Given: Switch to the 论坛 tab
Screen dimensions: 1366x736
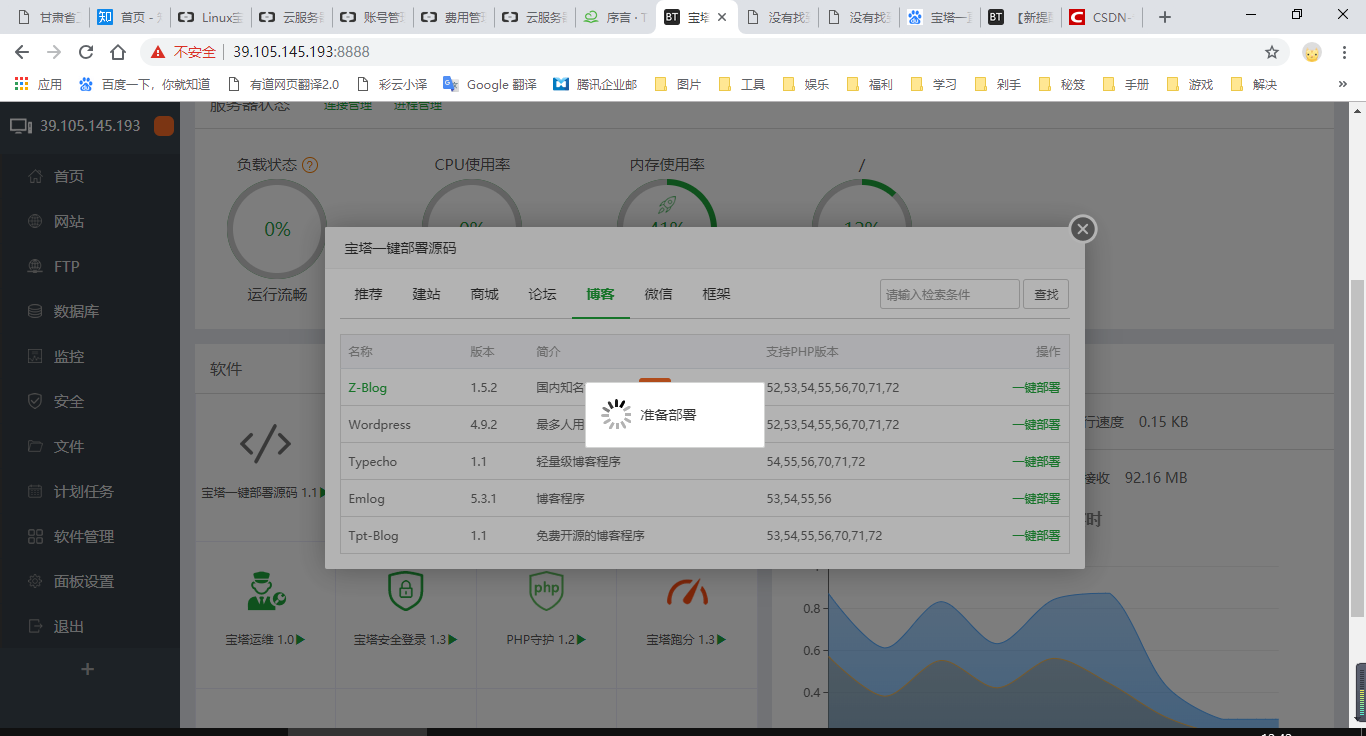Looking at the screenshot, I should coord(542,294).
